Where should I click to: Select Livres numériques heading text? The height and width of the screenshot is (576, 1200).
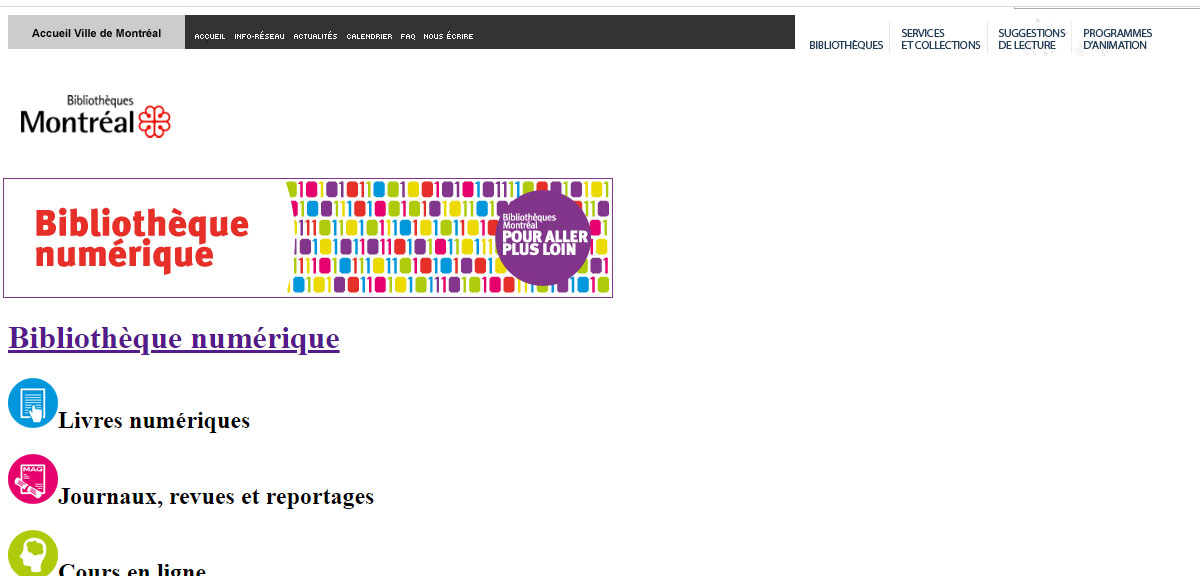(x=154, y=420)
